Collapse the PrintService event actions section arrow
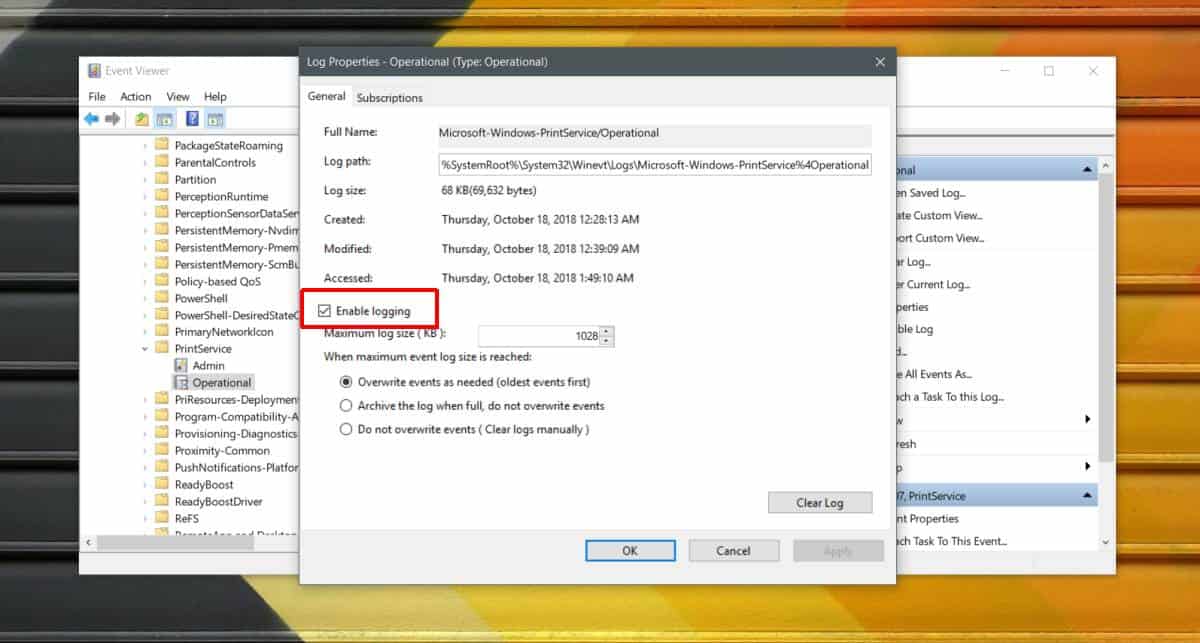The width and height of the screenshot is (1200, 643). 1087,496
